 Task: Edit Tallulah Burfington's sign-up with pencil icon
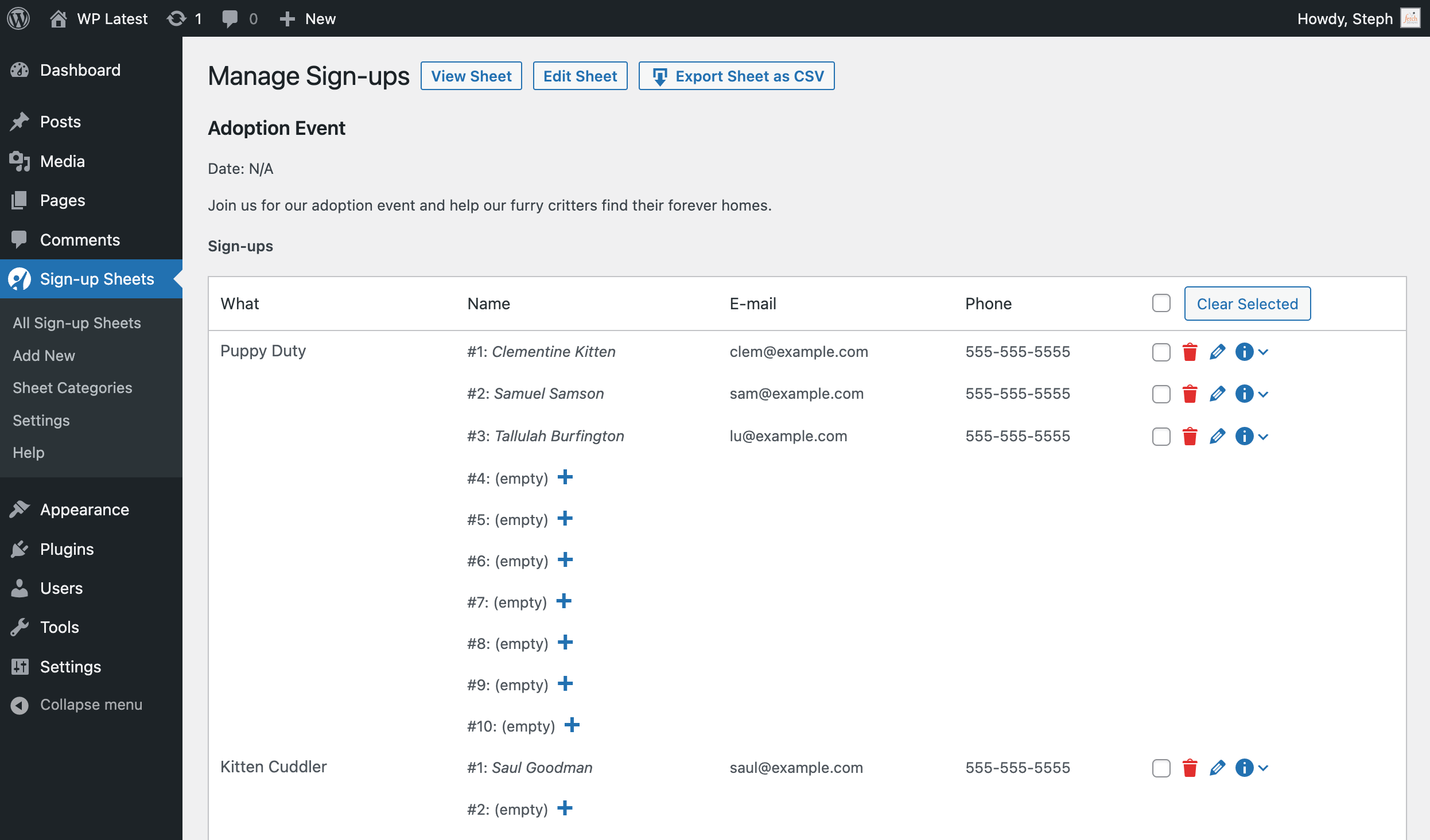click(1217, 436)
